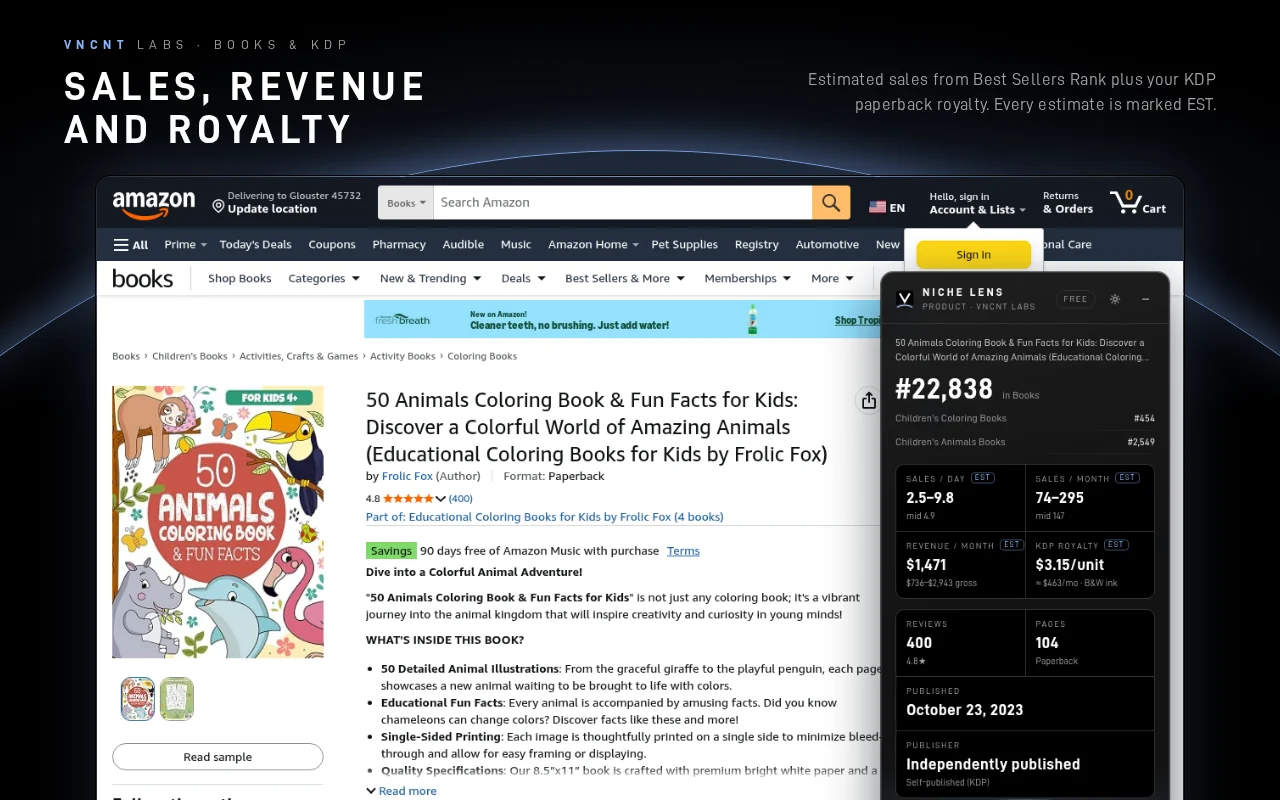Screen dimensions: 1280x800
Task: Open the All hamburger menu
Action: pos(130,245)
